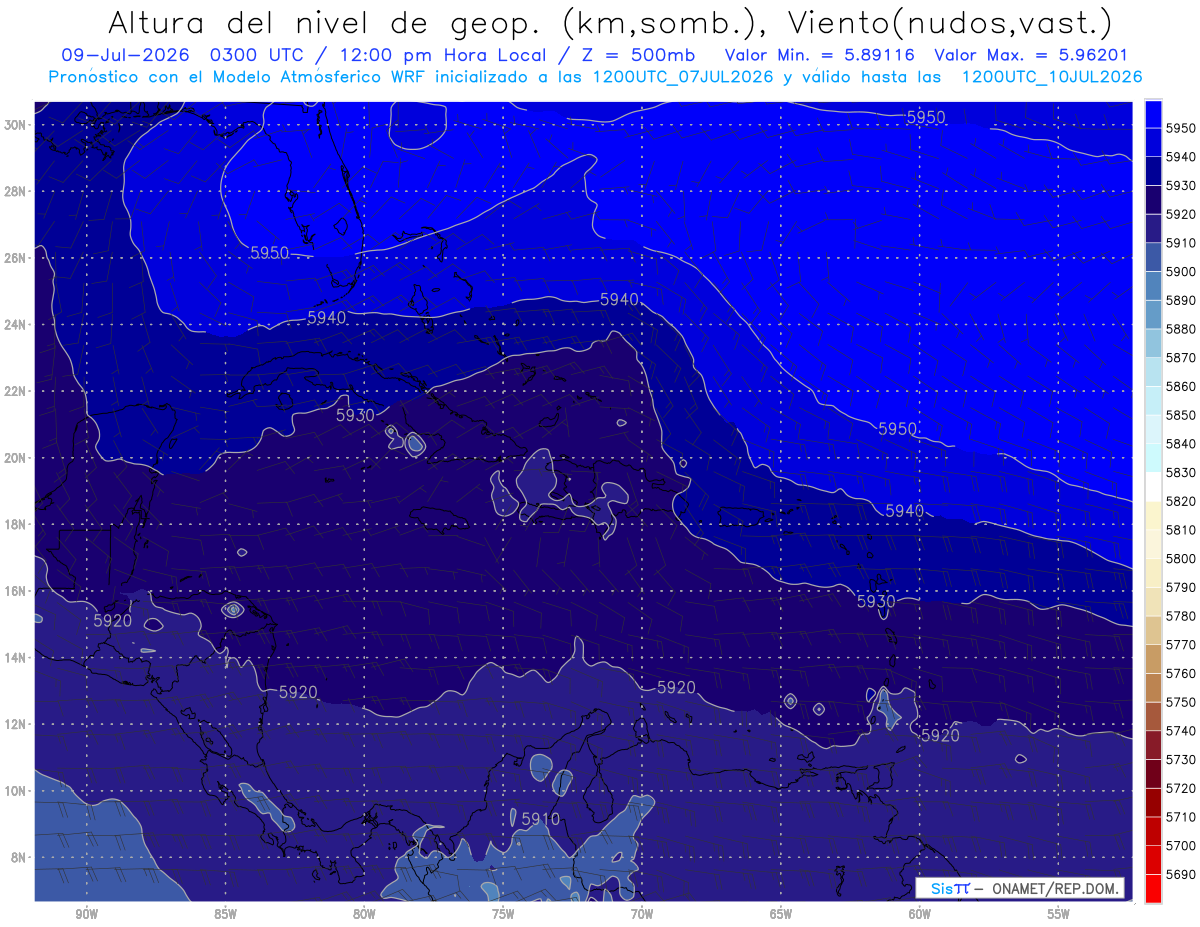Click the 14N latitude axis label
The height and width of the screenshot is (927, 1200).
tap(14, 657)
